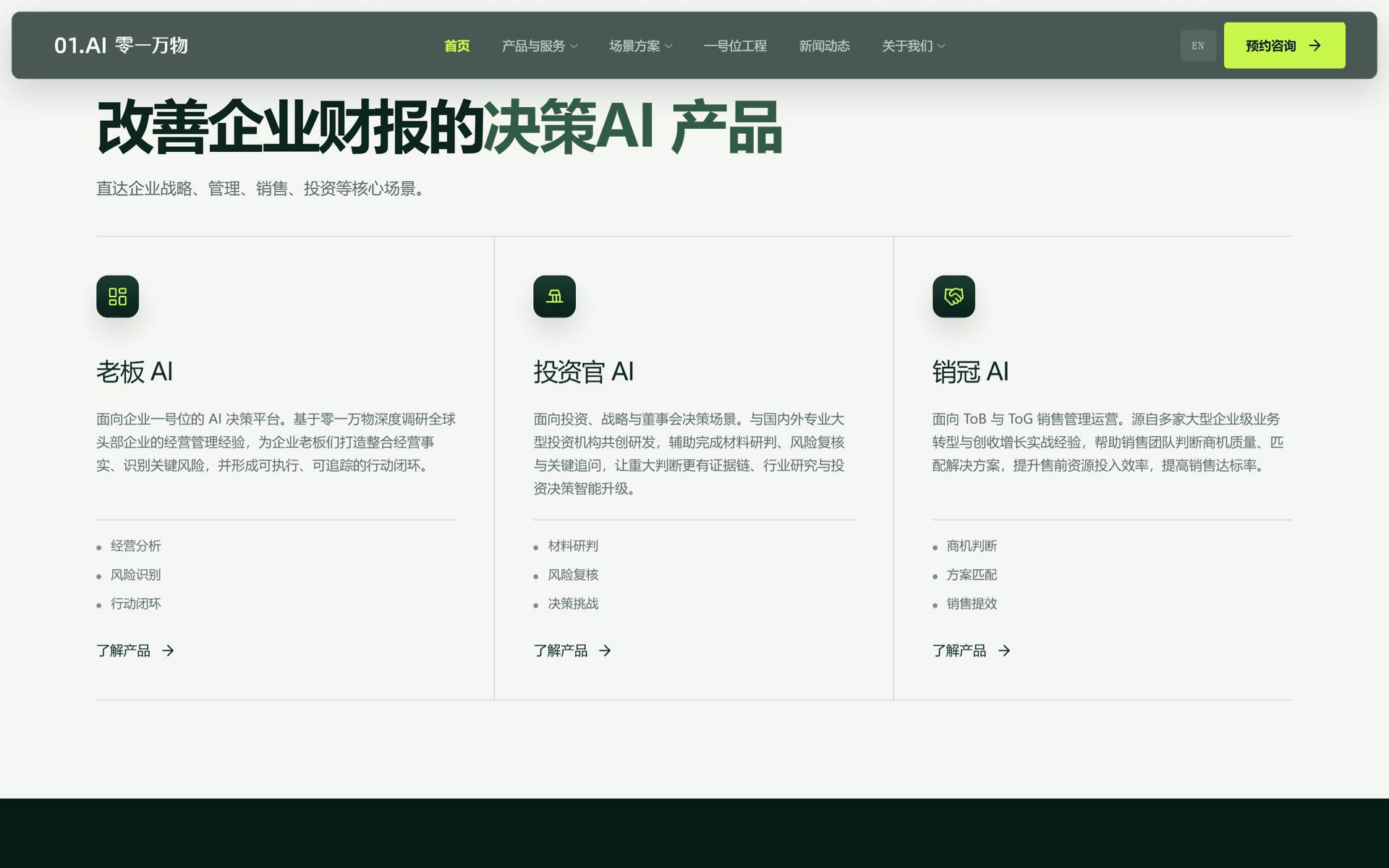The width and height of the screenshot is (1389, 868).
Task: Select the 老板 AI heading
Action: click(135, 372)
